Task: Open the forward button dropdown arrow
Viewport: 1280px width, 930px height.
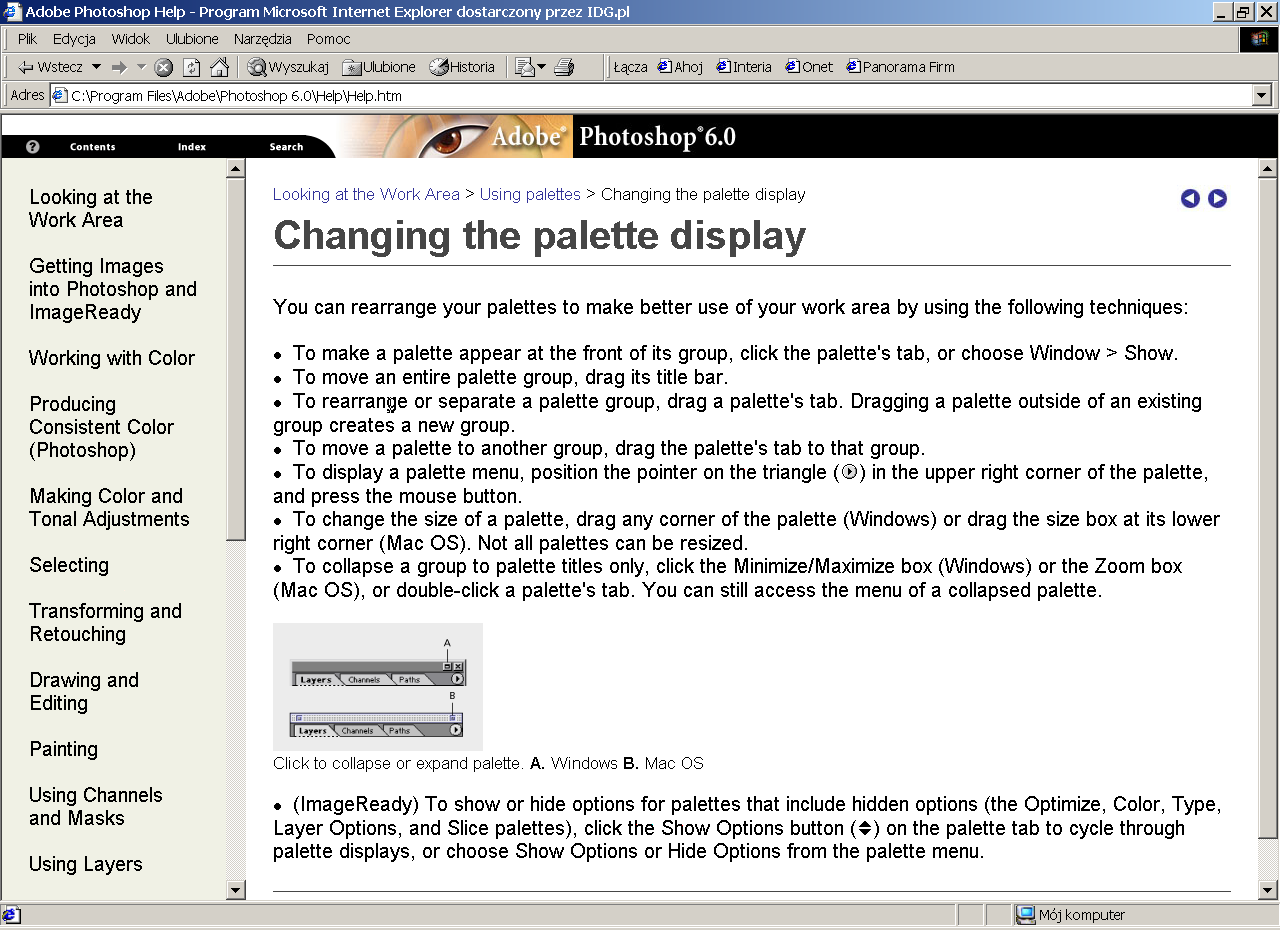Action: coord(141,67)
